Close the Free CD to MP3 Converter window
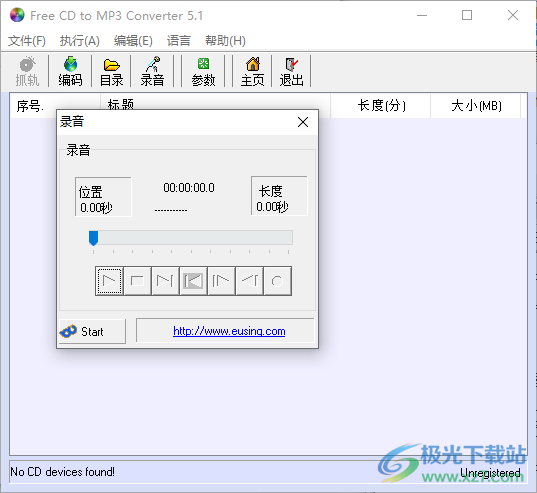 [513, 15]
